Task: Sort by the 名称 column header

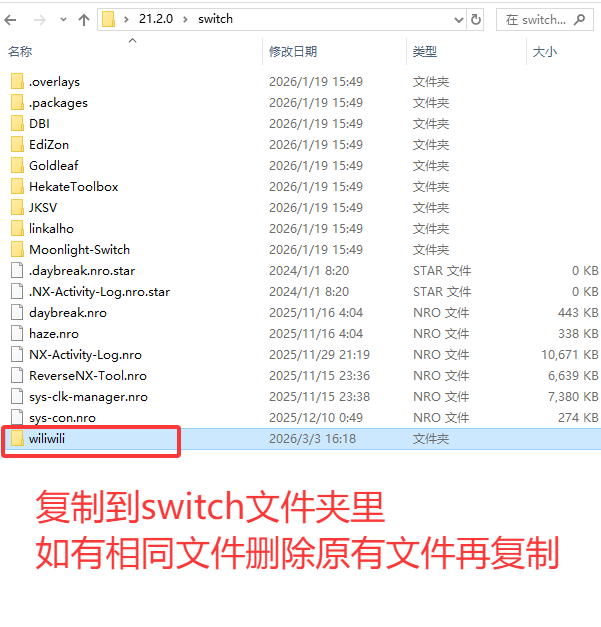Action: pyautogui.click(x=20, y=52)
